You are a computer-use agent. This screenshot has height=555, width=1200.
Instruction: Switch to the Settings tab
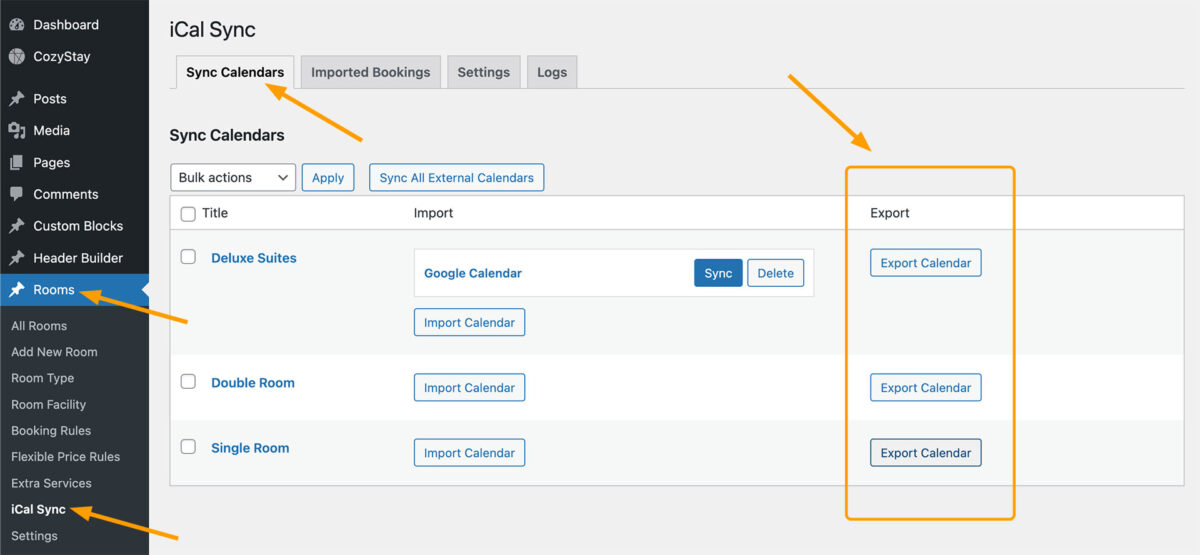(x=484, y=72)
